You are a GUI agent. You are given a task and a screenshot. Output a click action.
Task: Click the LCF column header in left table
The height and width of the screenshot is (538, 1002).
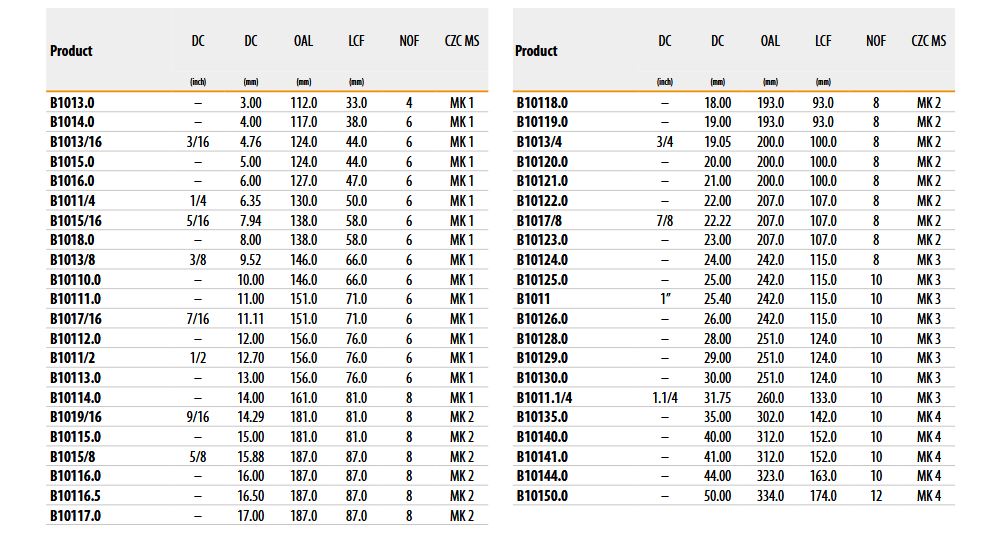[357, 41]
